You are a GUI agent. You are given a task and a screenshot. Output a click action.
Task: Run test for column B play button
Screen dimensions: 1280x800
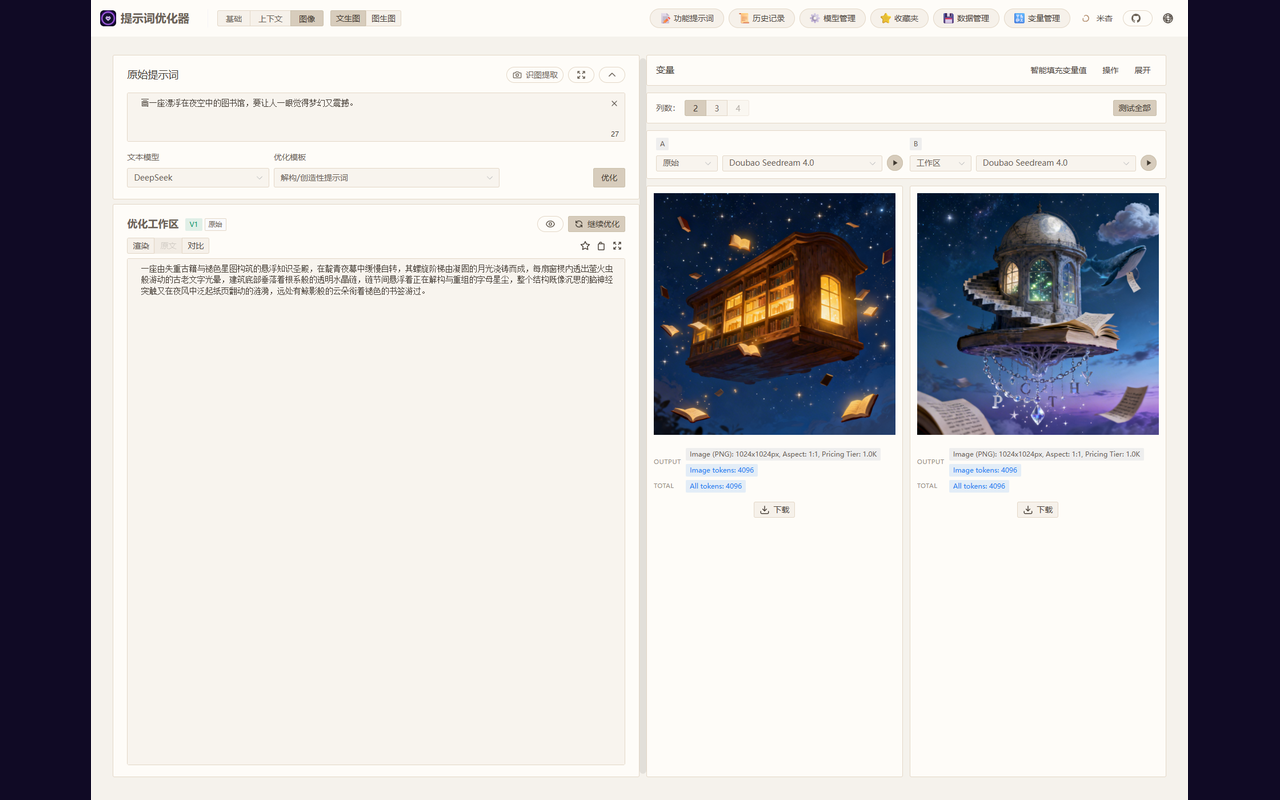click(x=1149, y=163)
